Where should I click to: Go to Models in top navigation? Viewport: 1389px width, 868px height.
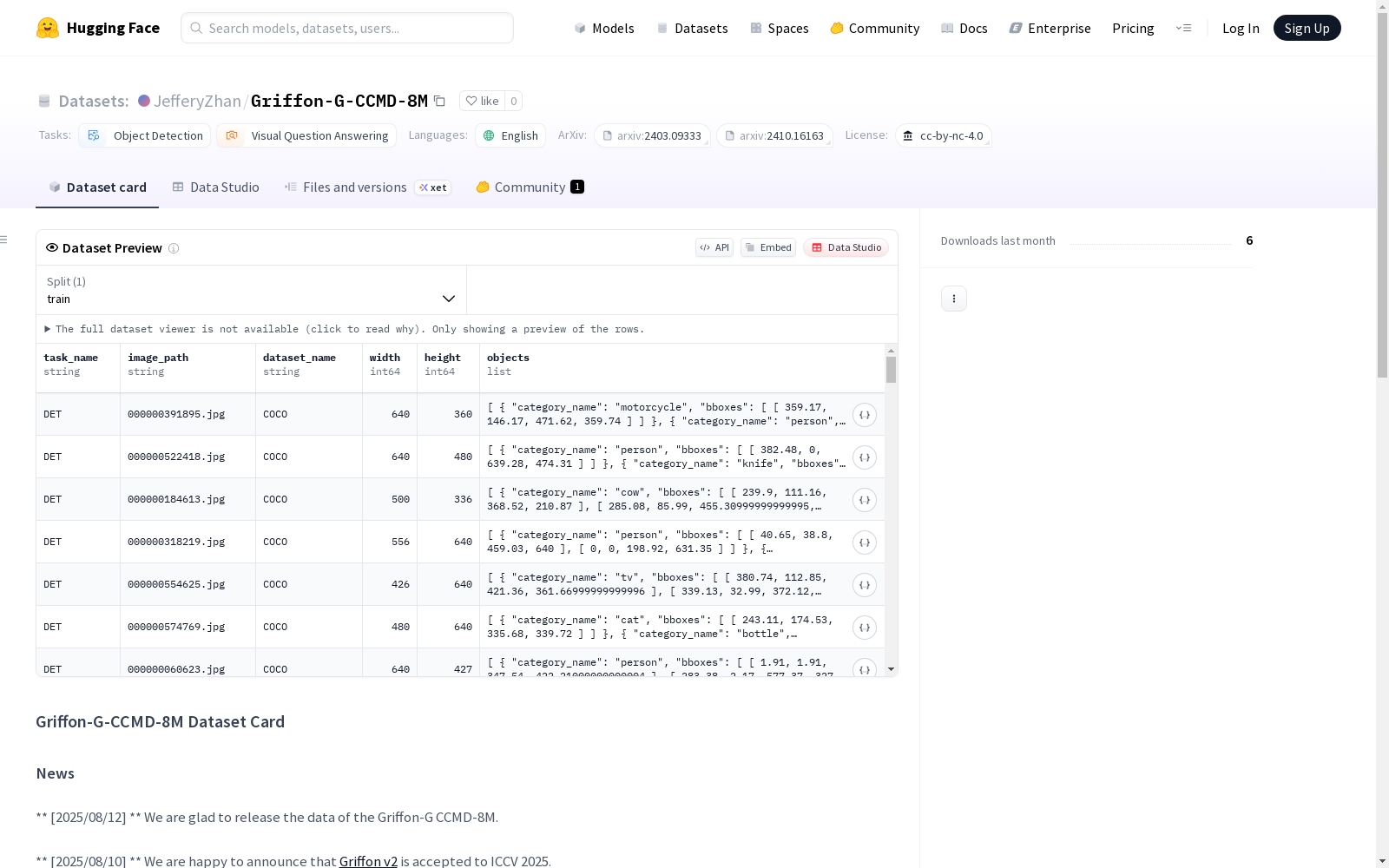(604, 28)
